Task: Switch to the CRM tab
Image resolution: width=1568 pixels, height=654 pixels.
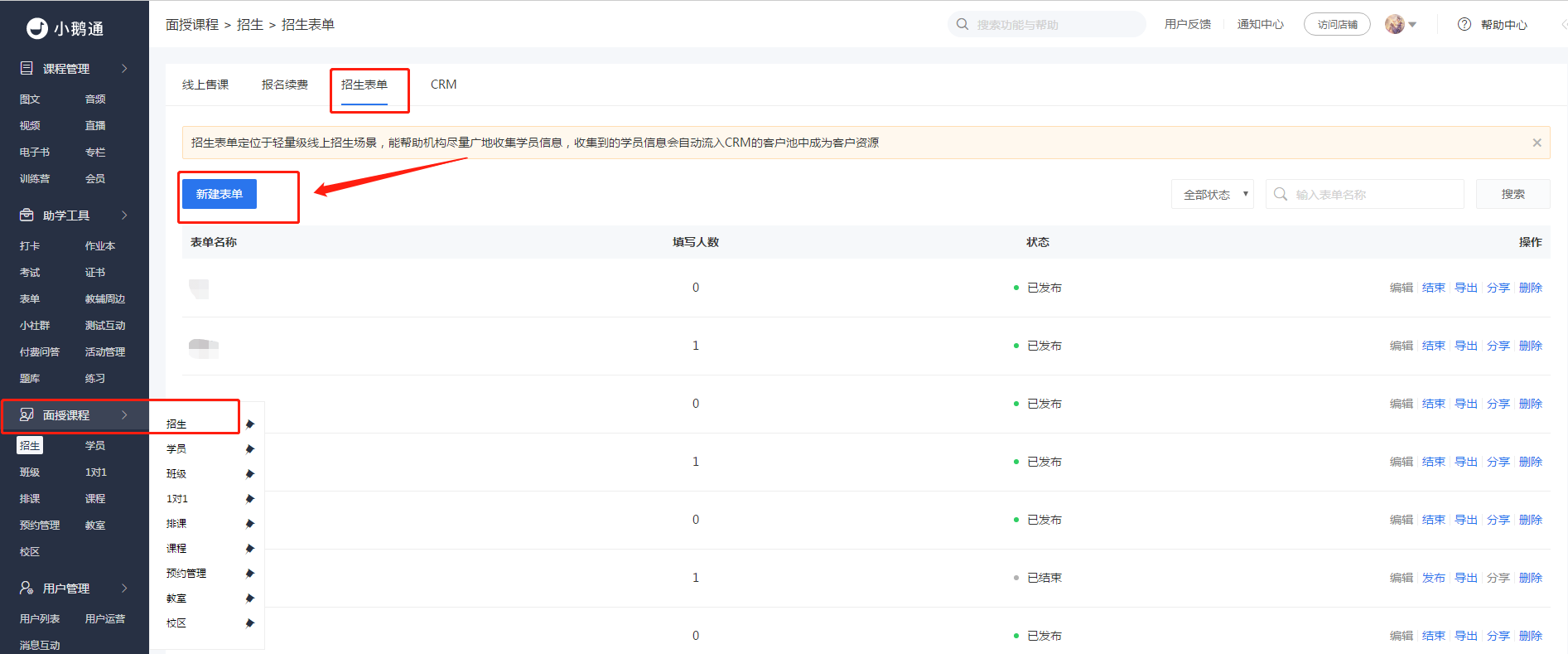Action: [444, 85]
